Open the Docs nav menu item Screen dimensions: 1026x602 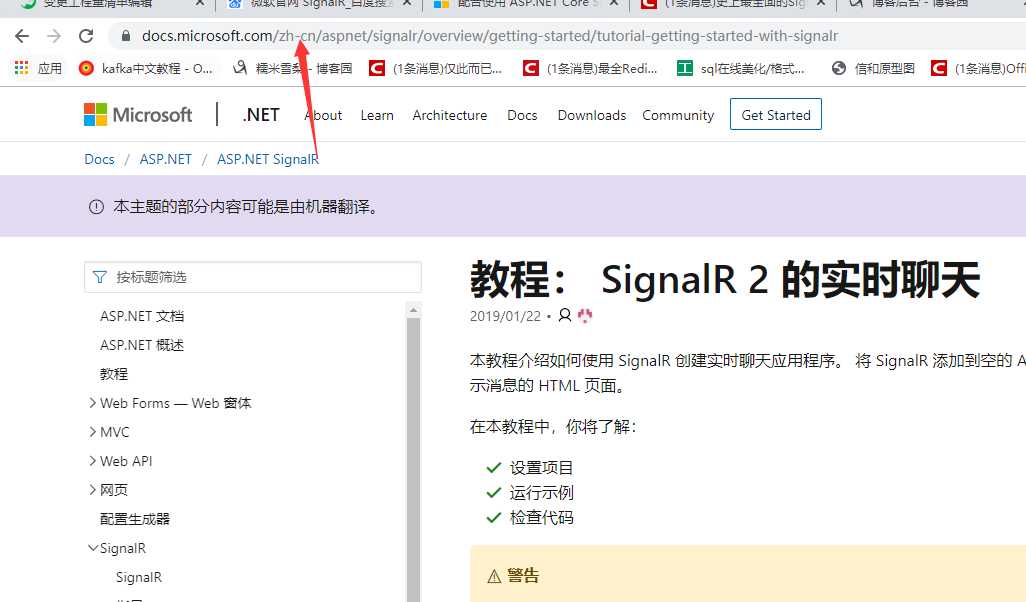(522, 115)
